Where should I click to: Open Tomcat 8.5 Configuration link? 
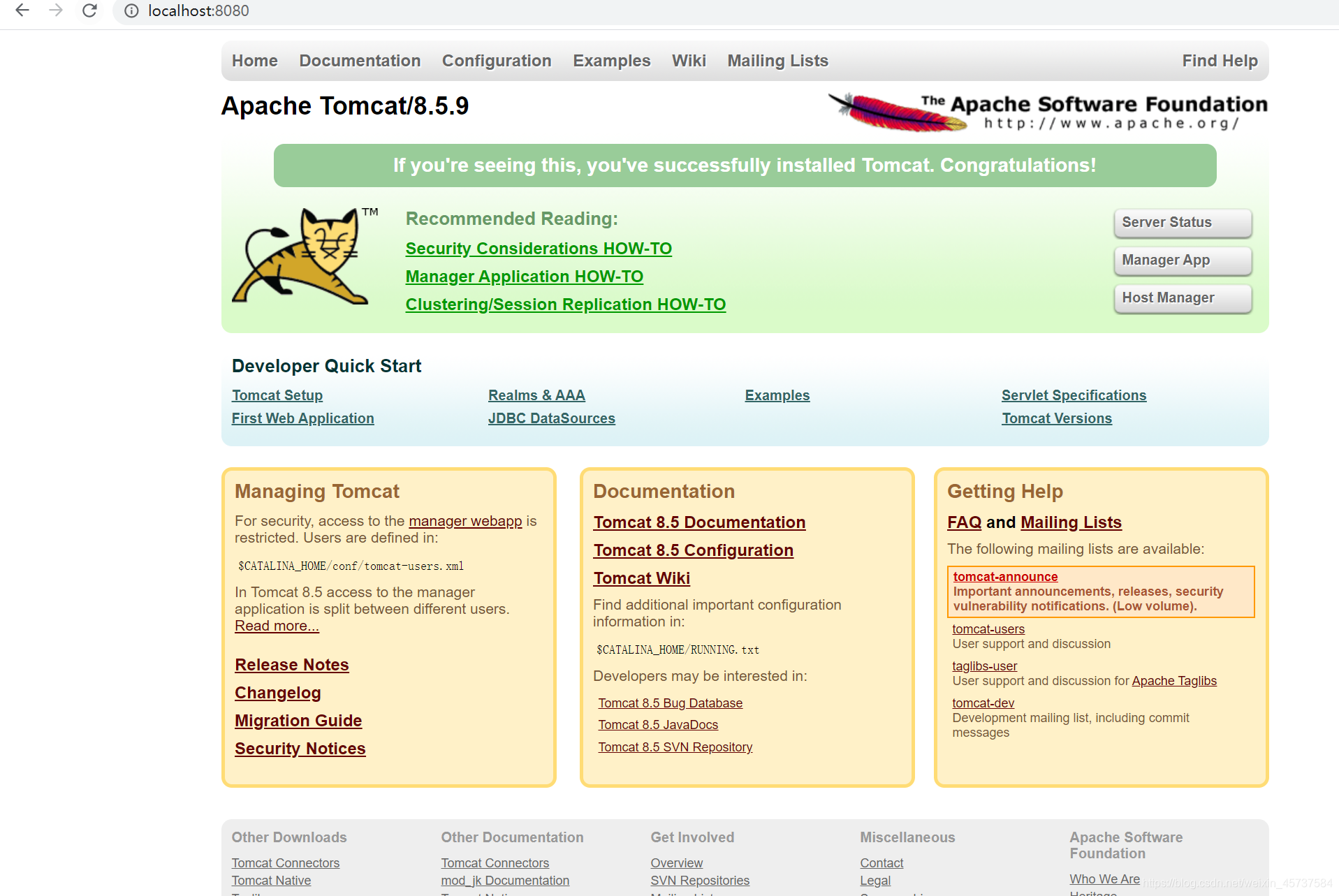pos(694,550)
